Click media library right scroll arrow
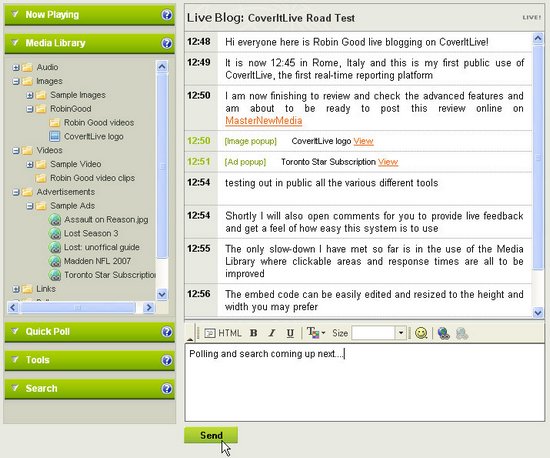Image resolution: width=550 pixels, height=458 pixels. click(x=149, y=308)
